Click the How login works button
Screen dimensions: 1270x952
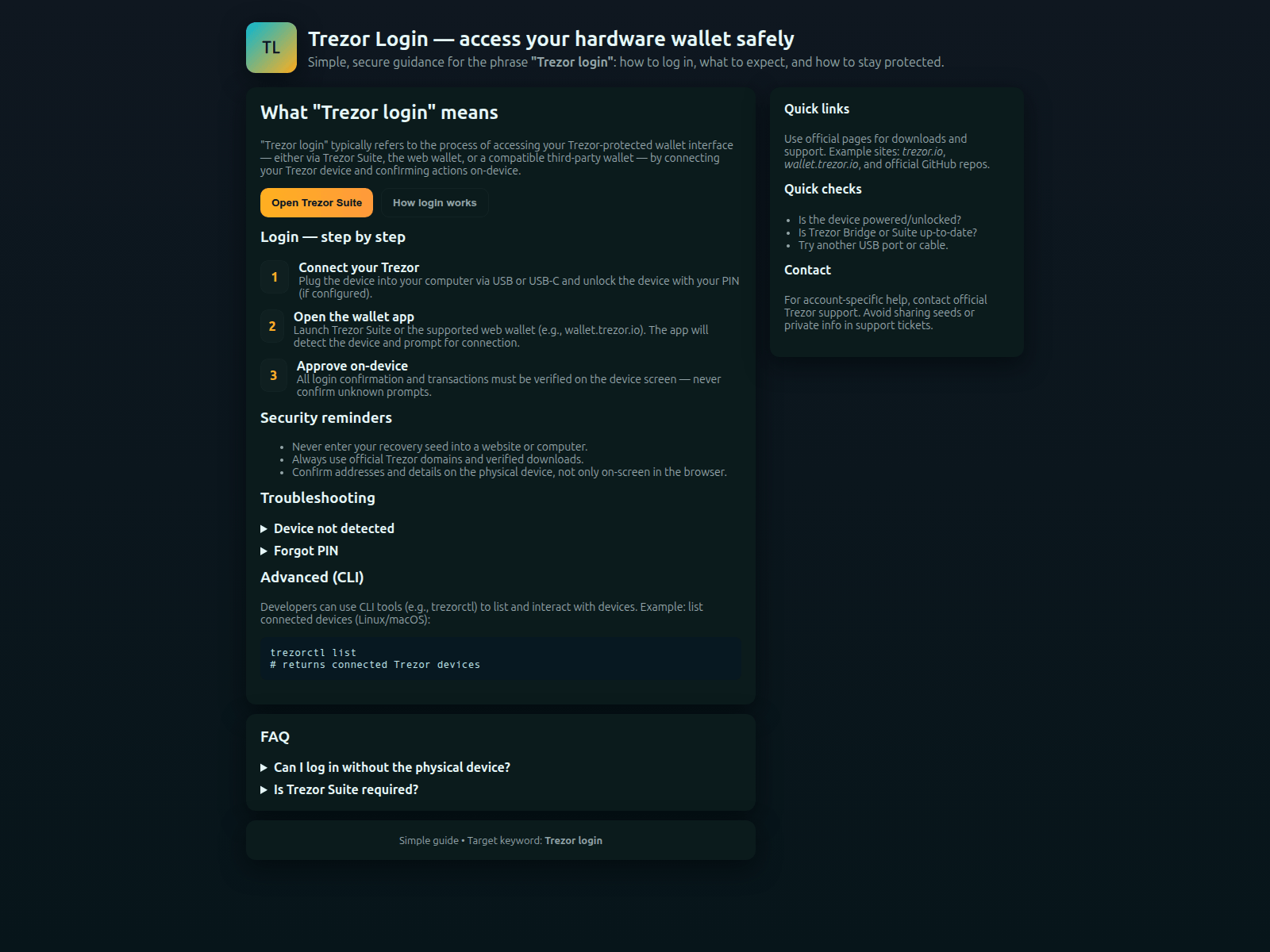point(434,203)
